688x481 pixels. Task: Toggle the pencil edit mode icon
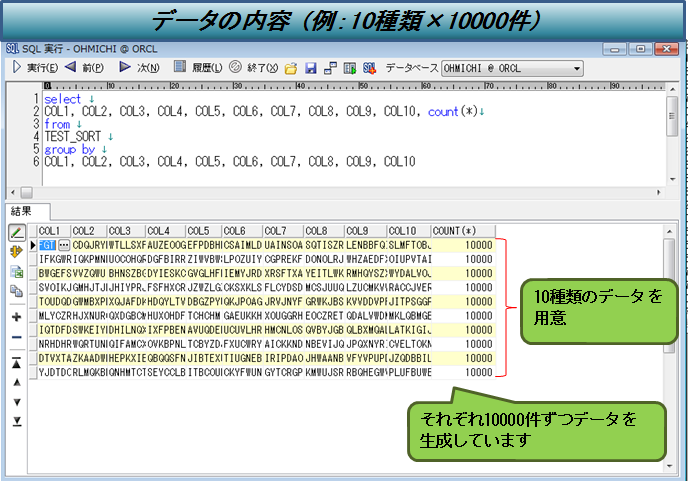(16, 233)
